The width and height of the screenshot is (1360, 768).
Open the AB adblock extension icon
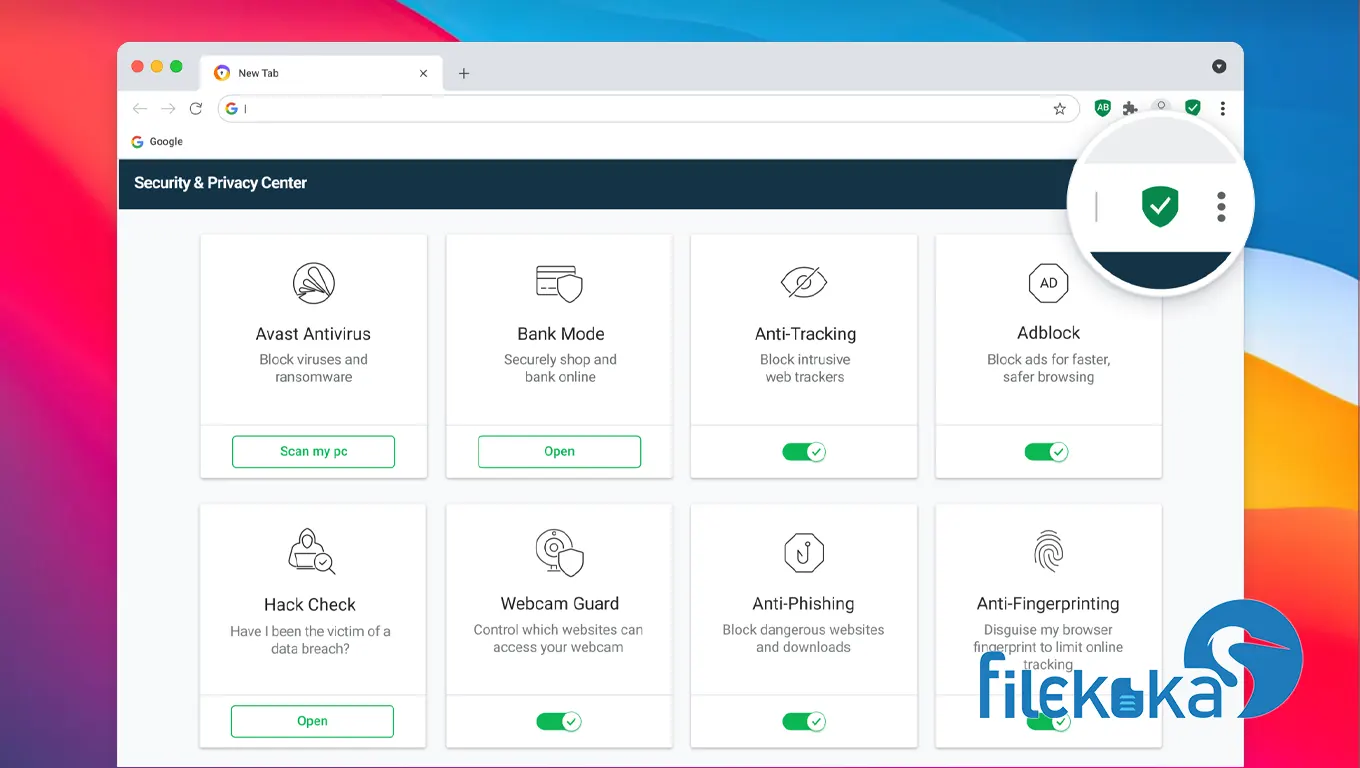coord(1102,108)
